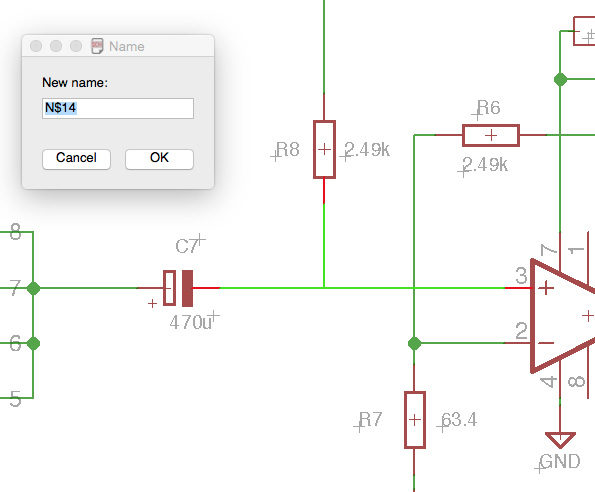This screenshot has width=595, height=492.
Task: Select capacitor C7 symbol
Action: [178, 288]
